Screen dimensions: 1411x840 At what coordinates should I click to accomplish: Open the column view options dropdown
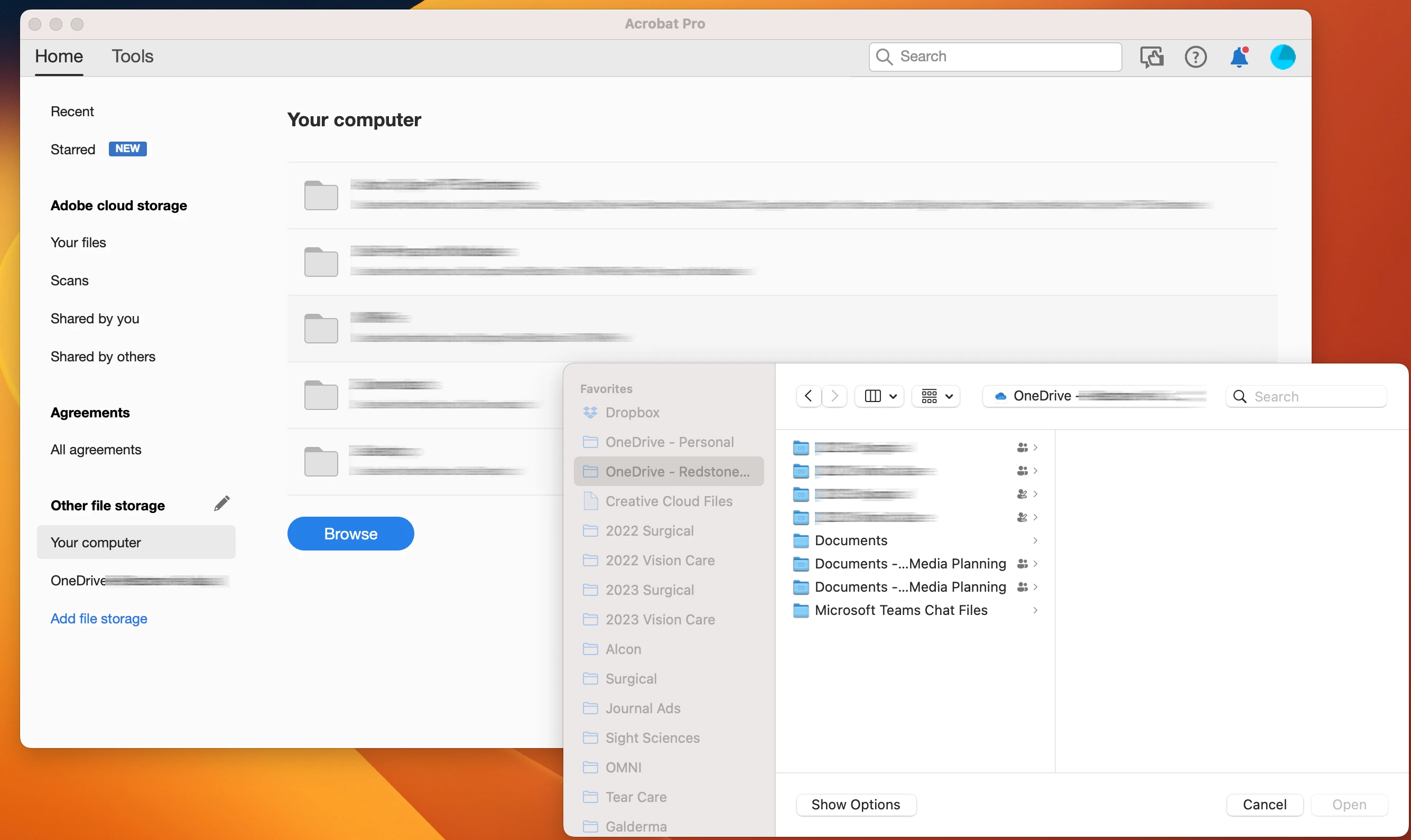click(x=880, y=396)
